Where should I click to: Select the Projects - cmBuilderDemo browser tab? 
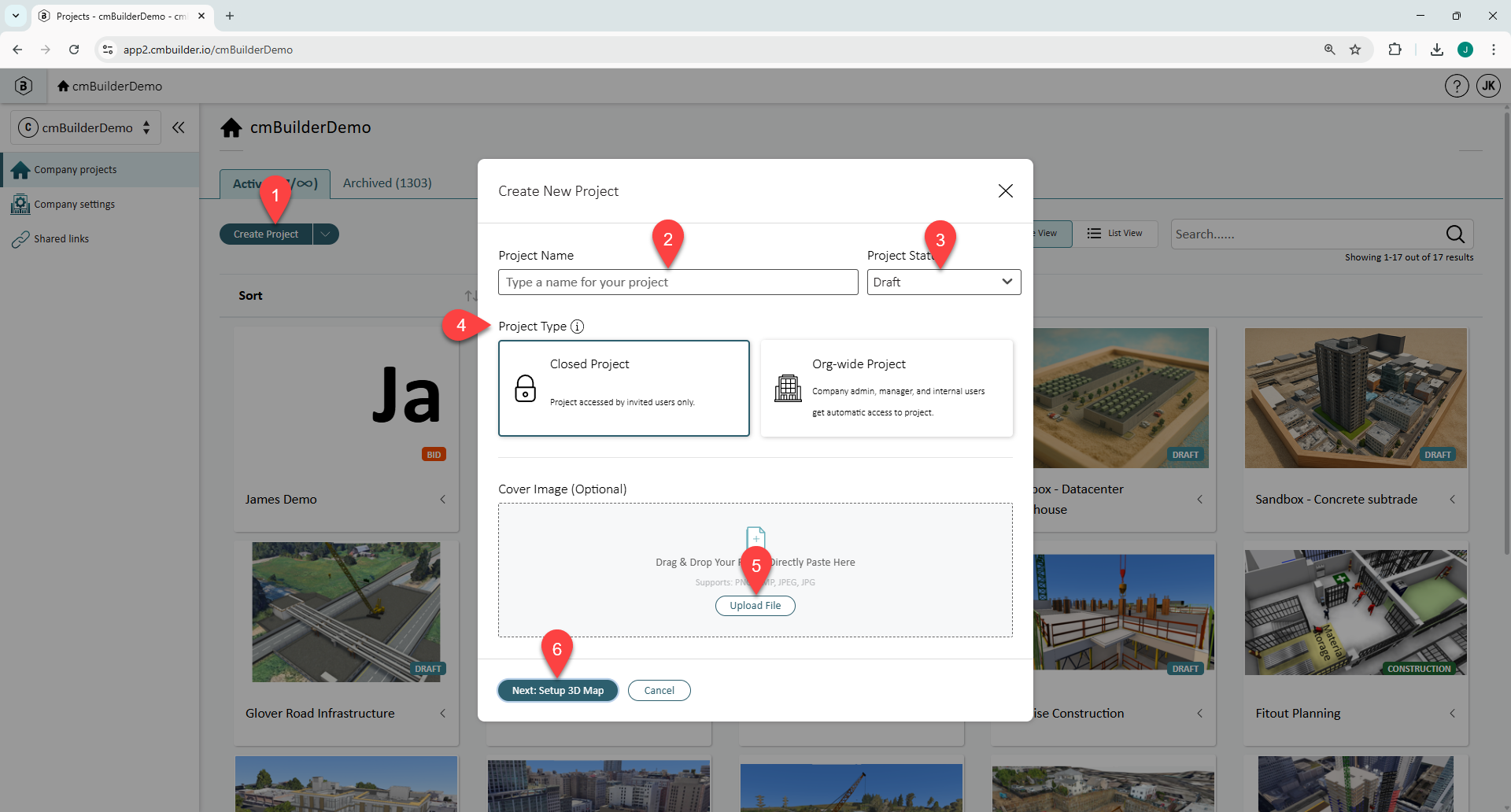tap(122, 16)
